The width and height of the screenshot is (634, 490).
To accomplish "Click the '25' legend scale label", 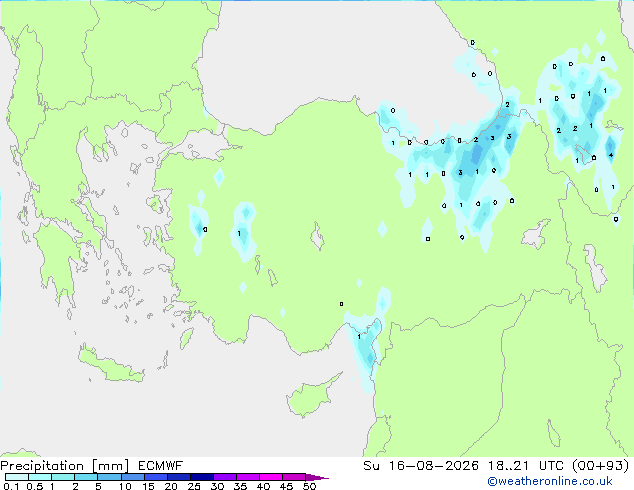I will [x=194, y=486].
